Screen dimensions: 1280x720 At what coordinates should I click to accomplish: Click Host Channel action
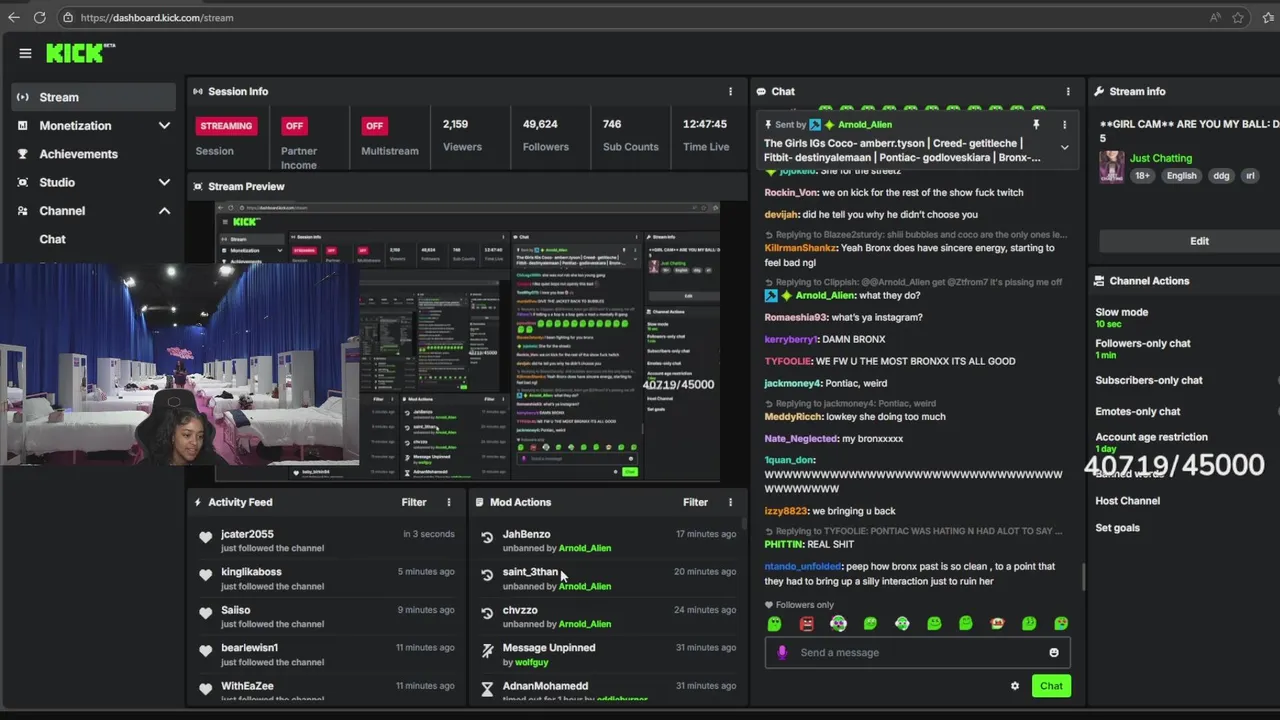(x=1127, y=501)
